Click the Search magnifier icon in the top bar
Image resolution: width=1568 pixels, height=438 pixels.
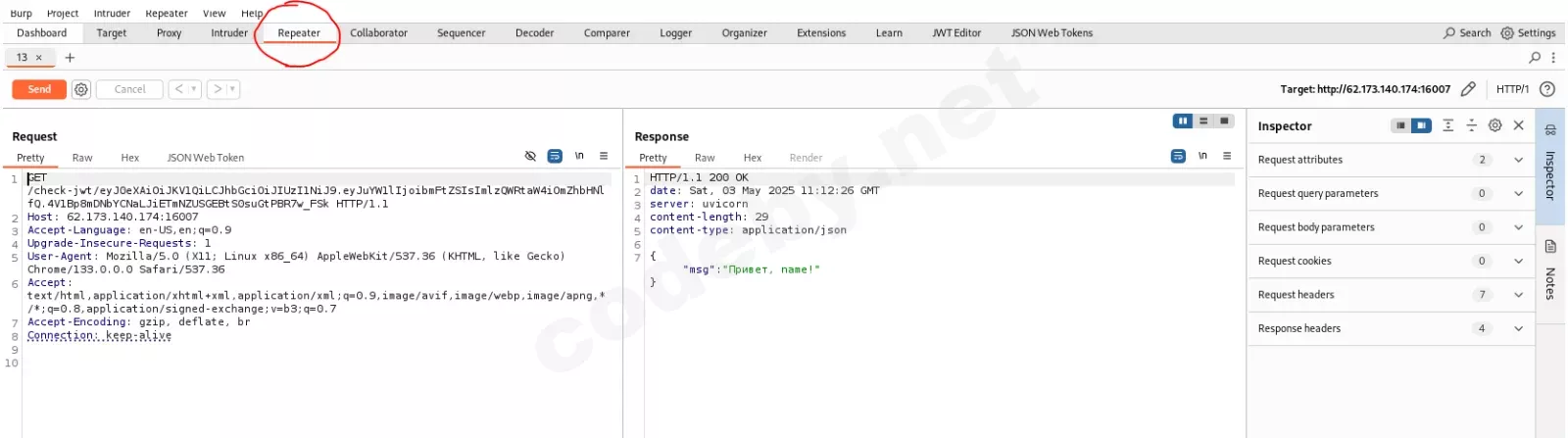(x=1449, y=32)
